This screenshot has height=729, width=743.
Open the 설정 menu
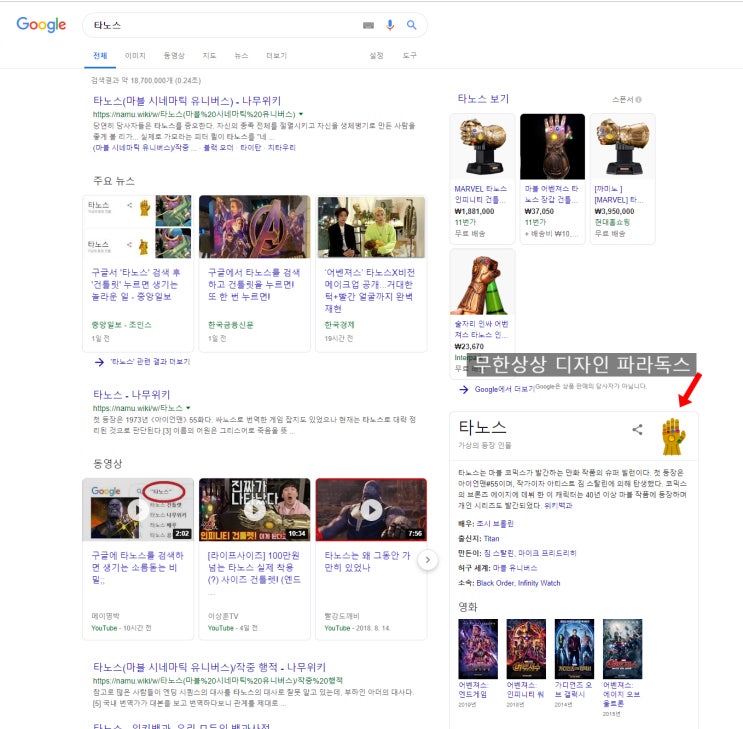(x=376, y=55)
